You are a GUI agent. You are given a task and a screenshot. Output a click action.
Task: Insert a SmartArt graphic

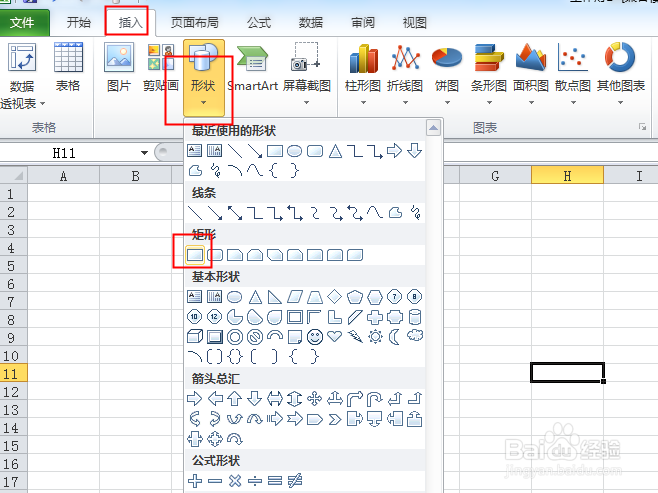(252, 67)
